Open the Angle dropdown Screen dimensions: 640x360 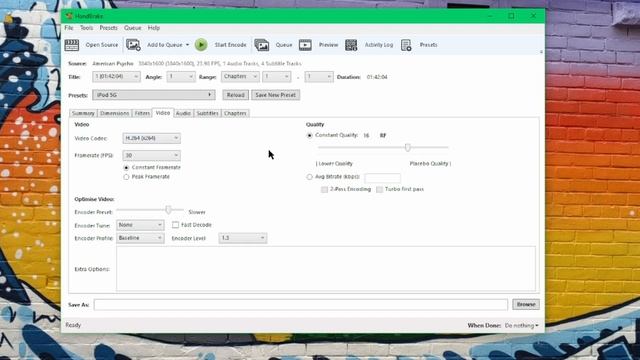(x=181, y=77)
